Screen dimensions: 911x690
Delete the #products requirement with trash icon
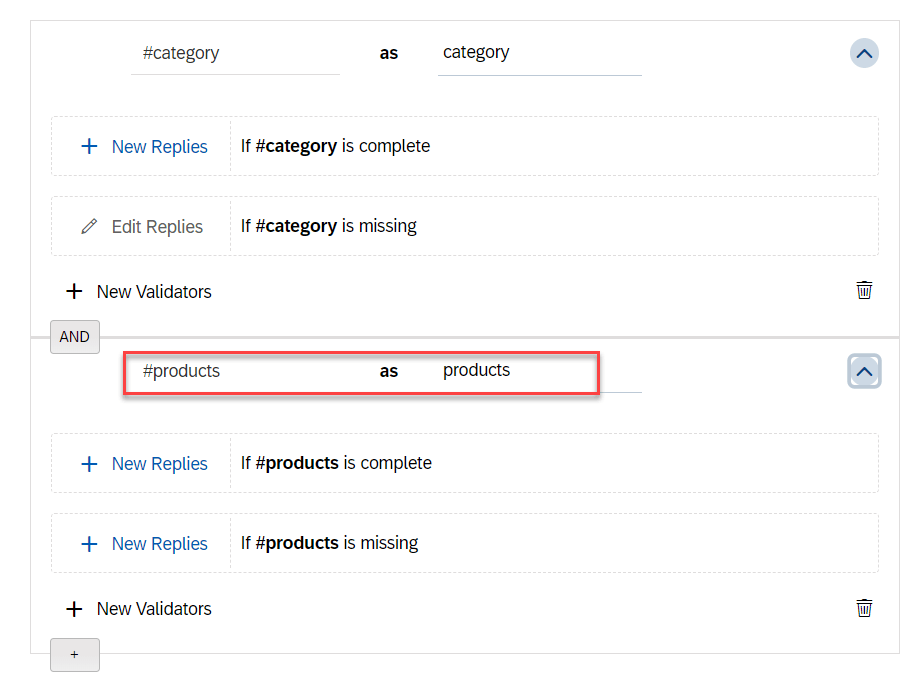864,608
